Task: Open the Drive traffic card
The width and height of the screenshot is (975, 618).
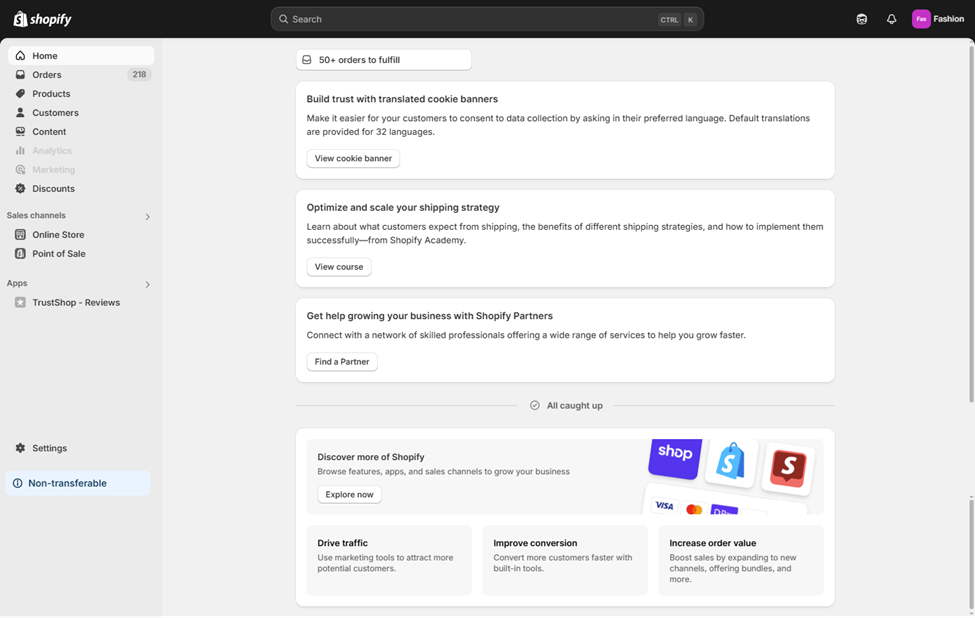Action: click(389, 560)
